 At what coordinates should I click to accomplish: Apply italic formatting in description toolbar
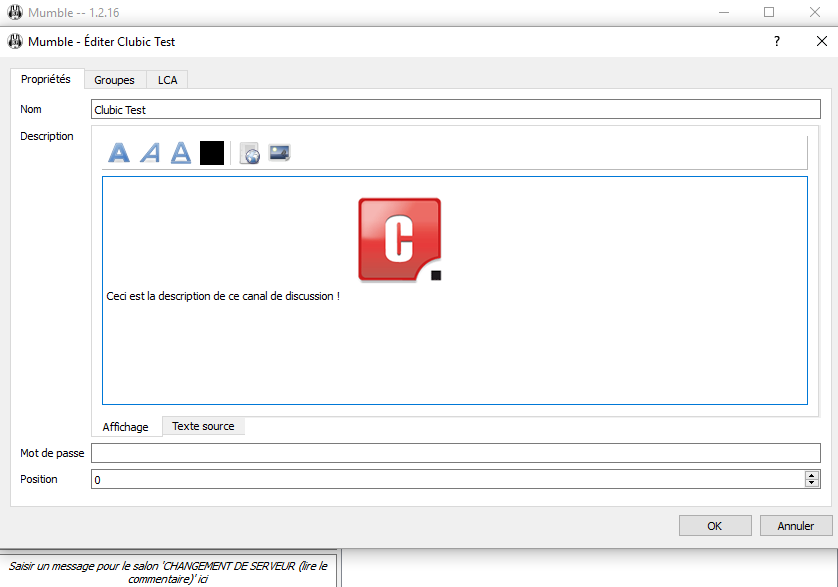(150, 153)
